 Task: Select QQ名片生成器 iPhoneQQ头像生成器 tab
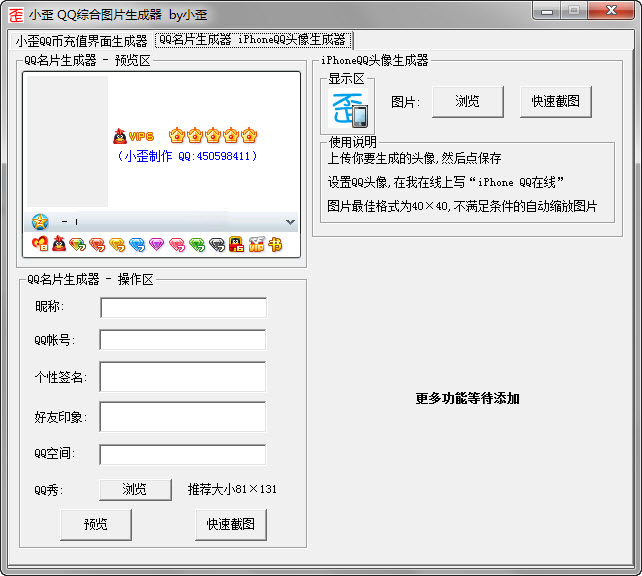click(253, 40)
